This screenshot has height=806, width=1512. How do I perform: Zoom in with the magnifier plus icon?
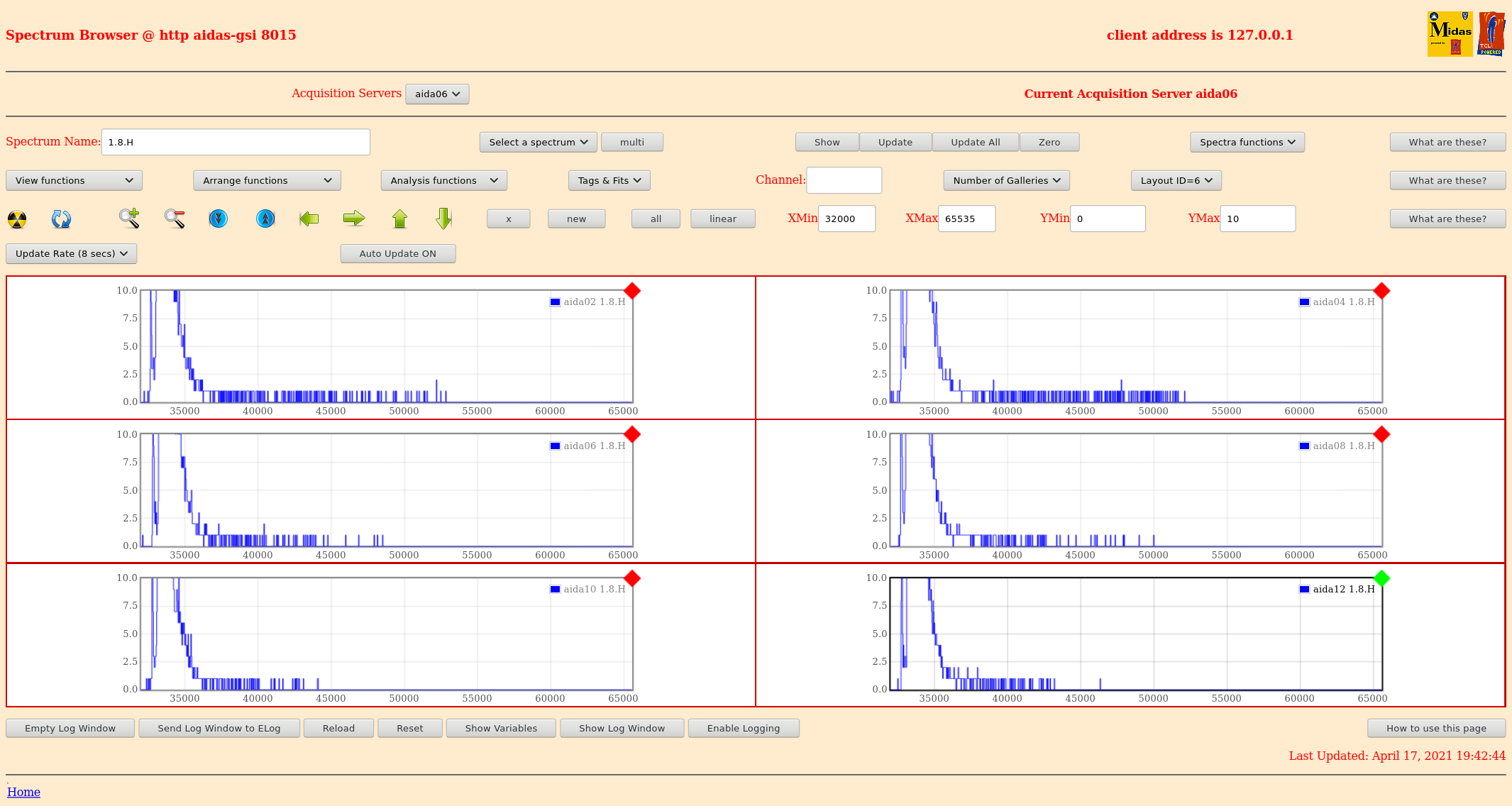tap(129, 219)
